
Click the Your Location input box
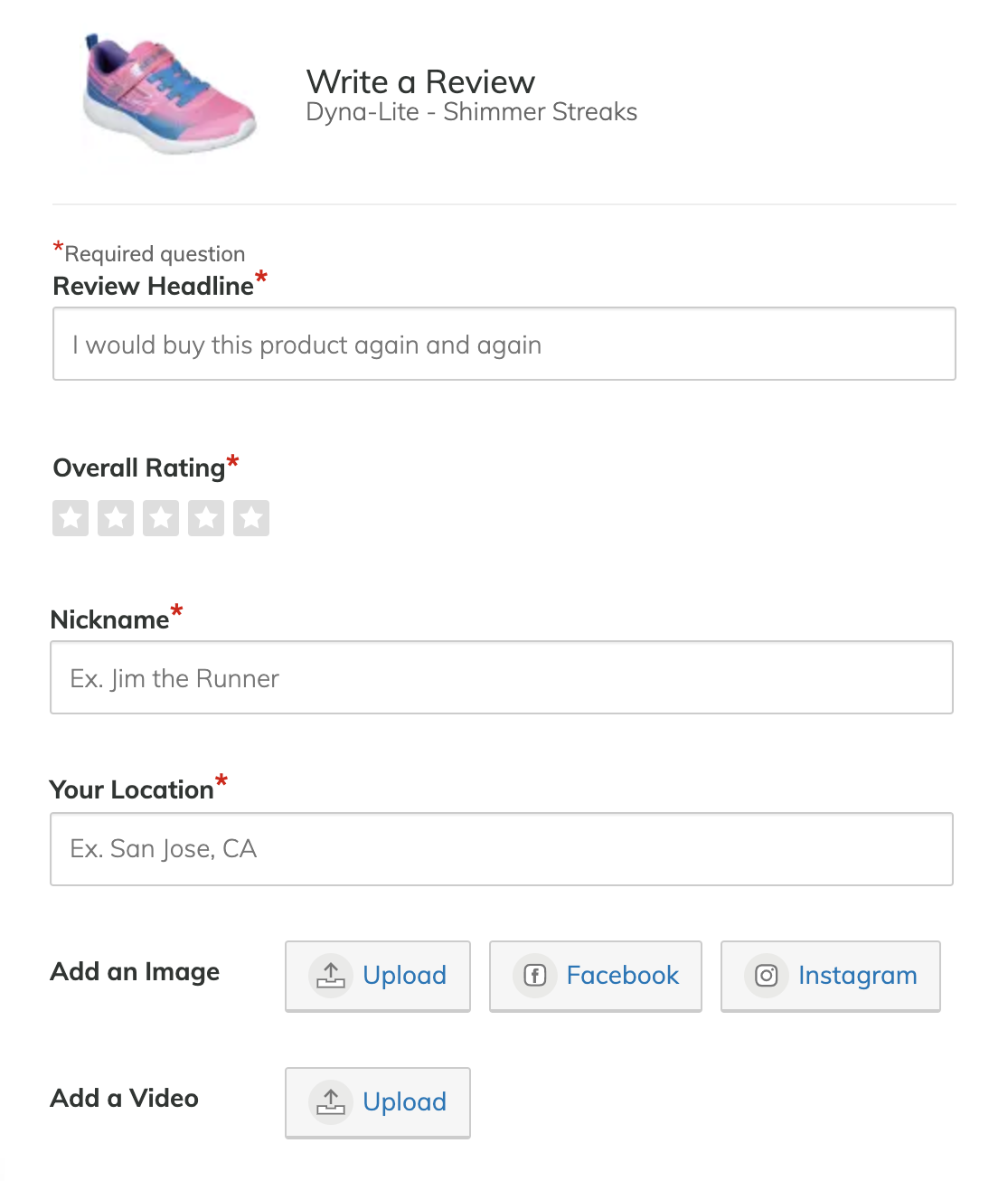pos(503,848)
